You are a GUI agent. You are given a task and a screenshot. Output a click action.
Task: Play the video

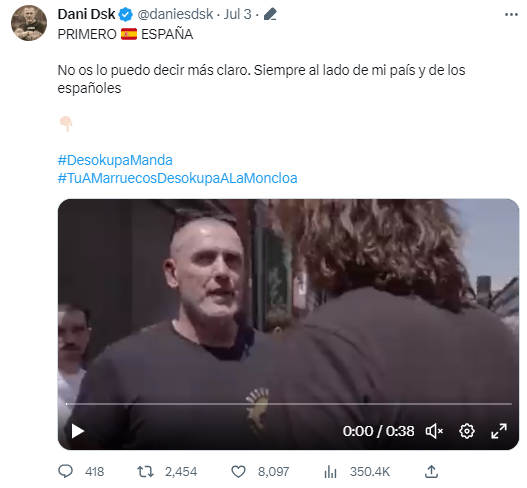pos(78,431)
